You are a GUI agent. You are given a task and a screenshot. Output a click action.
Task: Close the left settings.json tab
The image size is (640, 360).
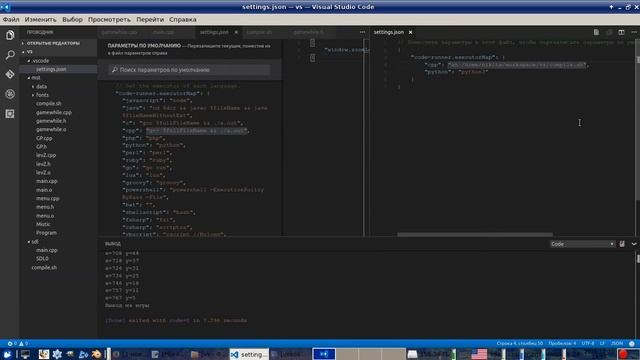[236, 32]
